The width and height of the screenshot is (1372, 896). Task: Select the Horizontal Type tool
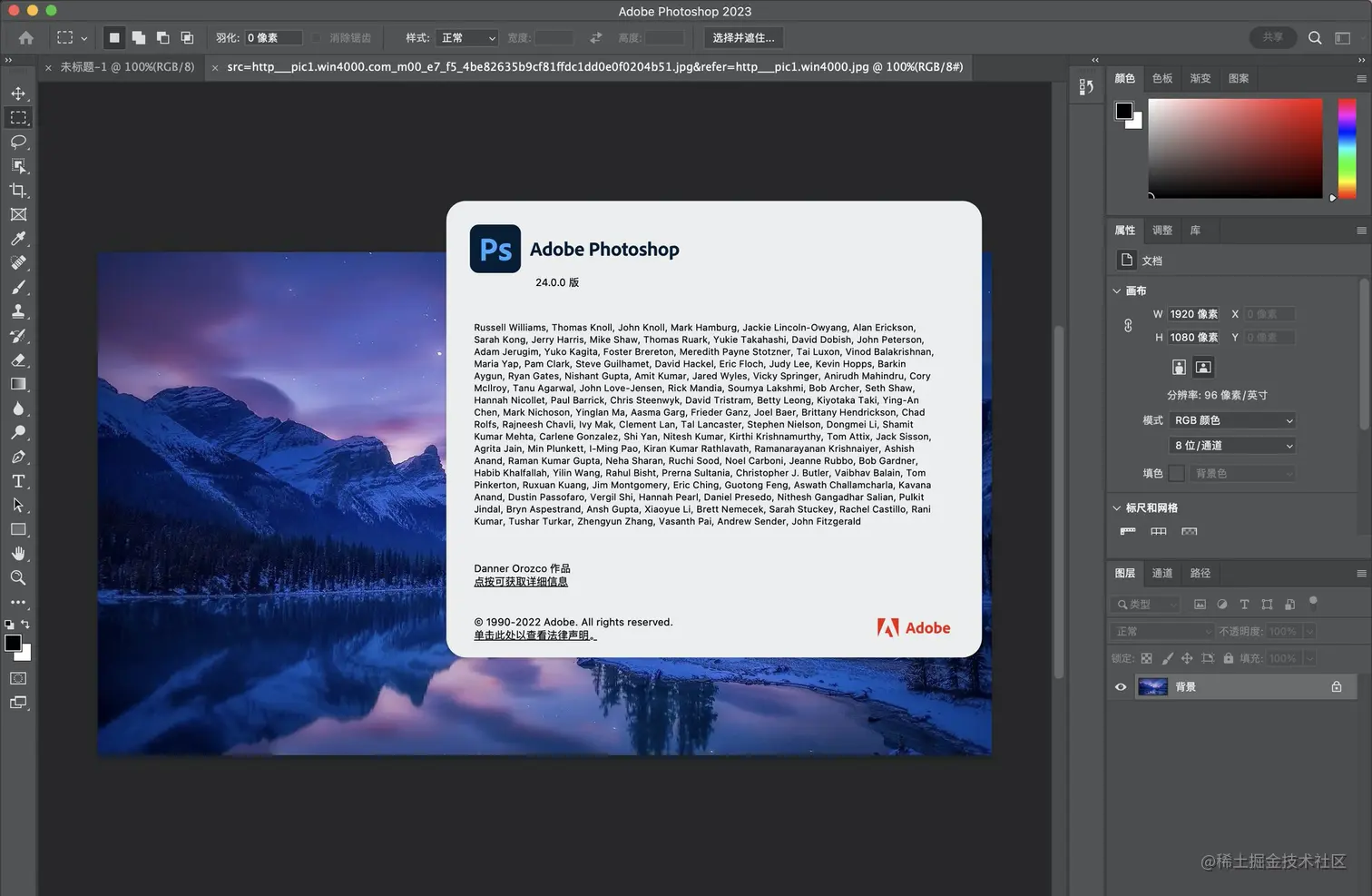(x=18, y=481)
